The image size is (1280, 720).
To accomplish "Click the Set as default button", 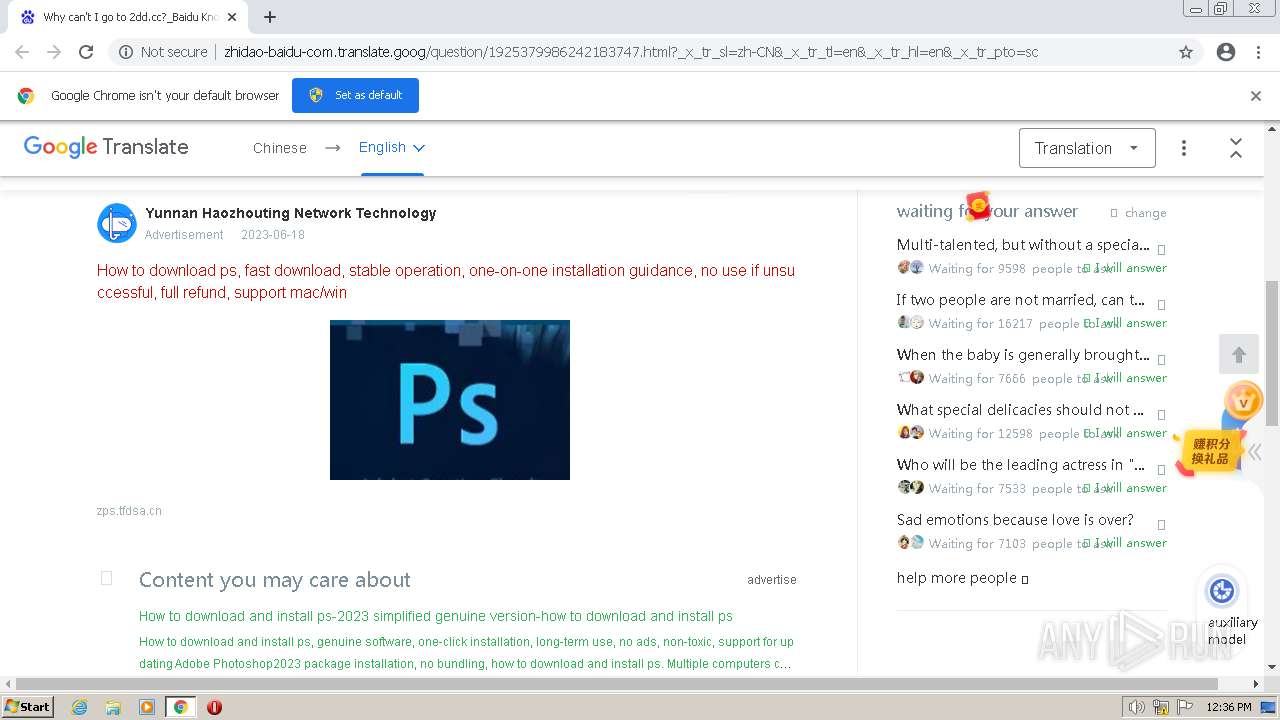I will pos(355,95).
